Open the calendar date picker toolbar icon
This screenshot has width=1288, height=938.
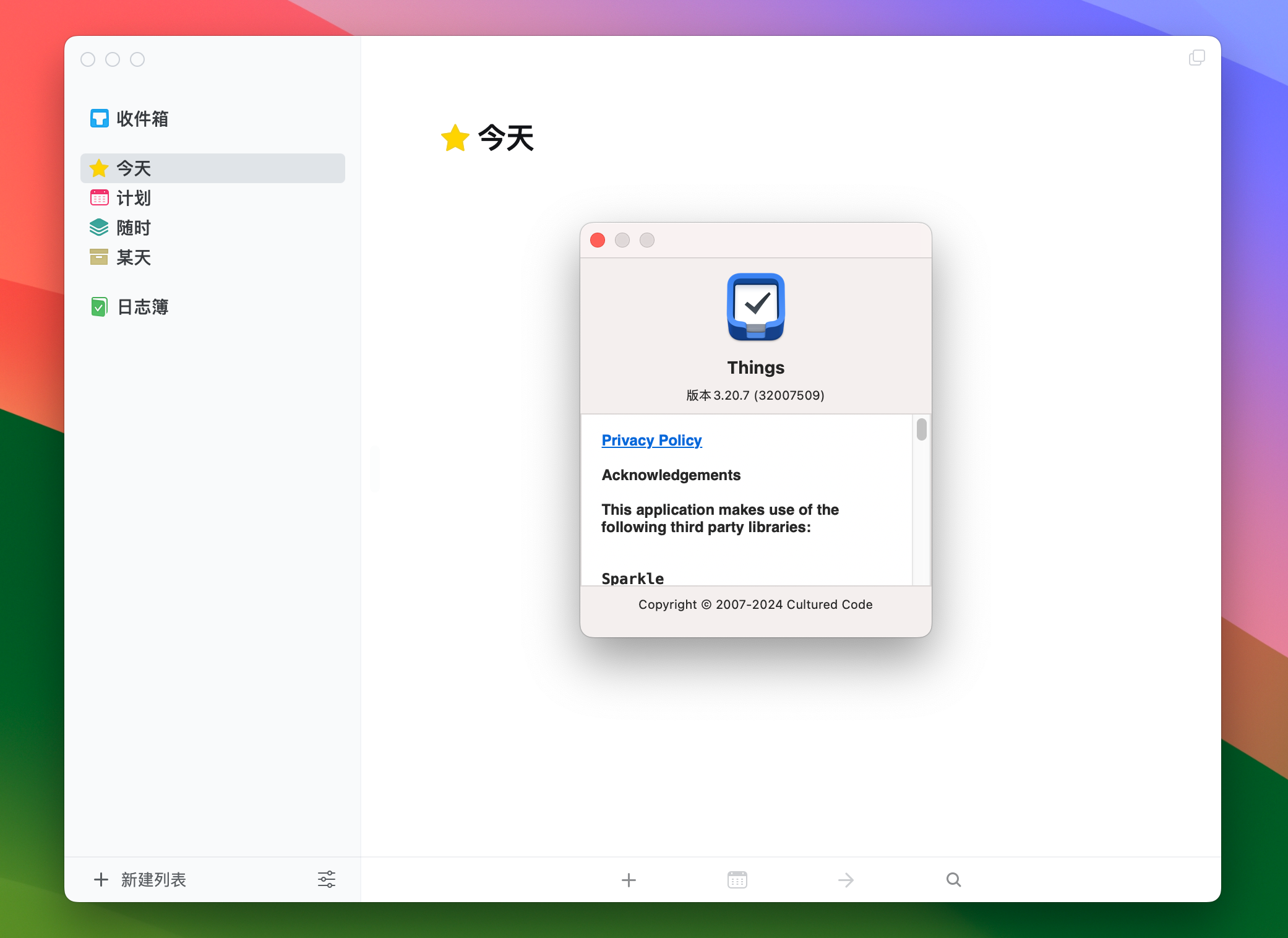click(x=737, y=880)
